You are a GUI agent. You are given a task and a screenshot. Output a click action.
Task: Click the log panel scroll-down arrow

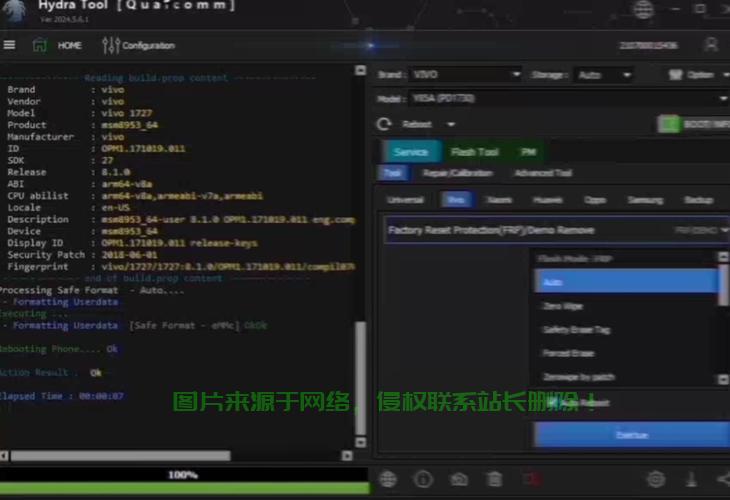[x=360, y=442]
